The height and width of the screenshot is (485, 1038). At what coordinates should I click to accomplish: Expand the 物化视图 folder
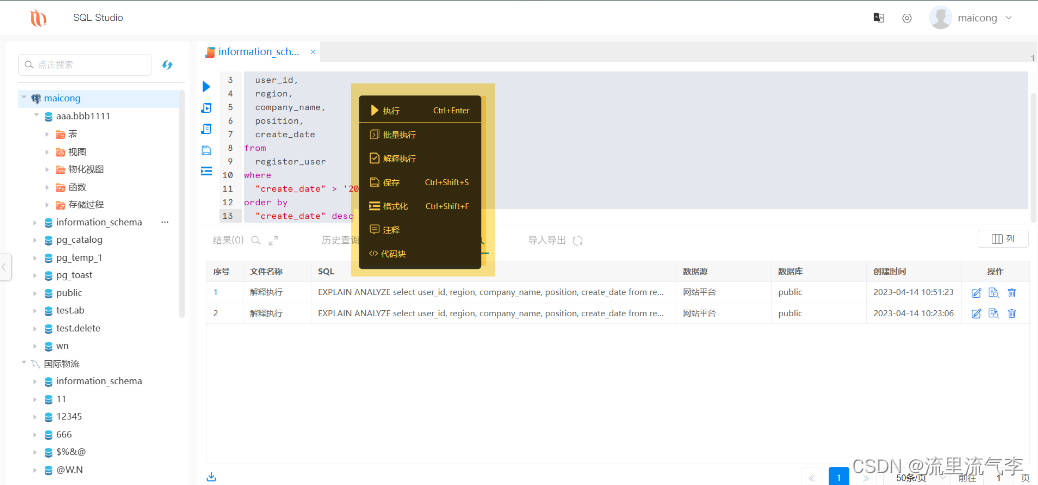(47, 169)
